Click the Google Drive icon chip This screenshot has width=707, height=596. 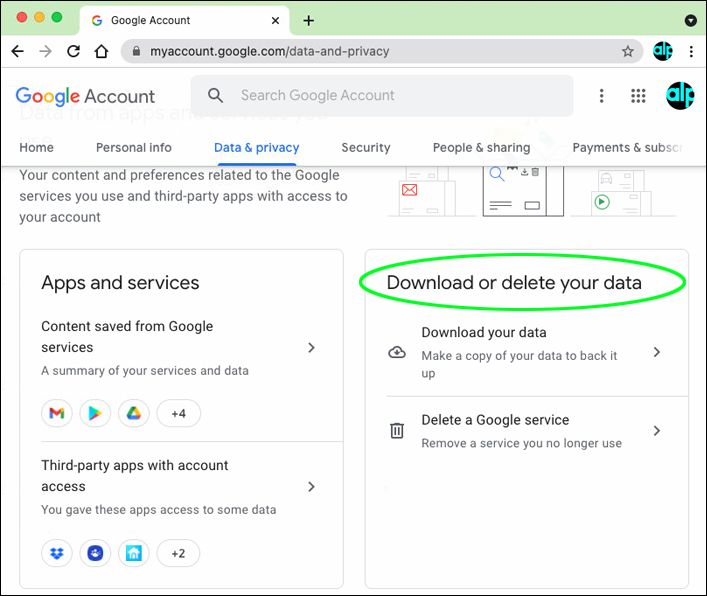click(x=133, y=413)
